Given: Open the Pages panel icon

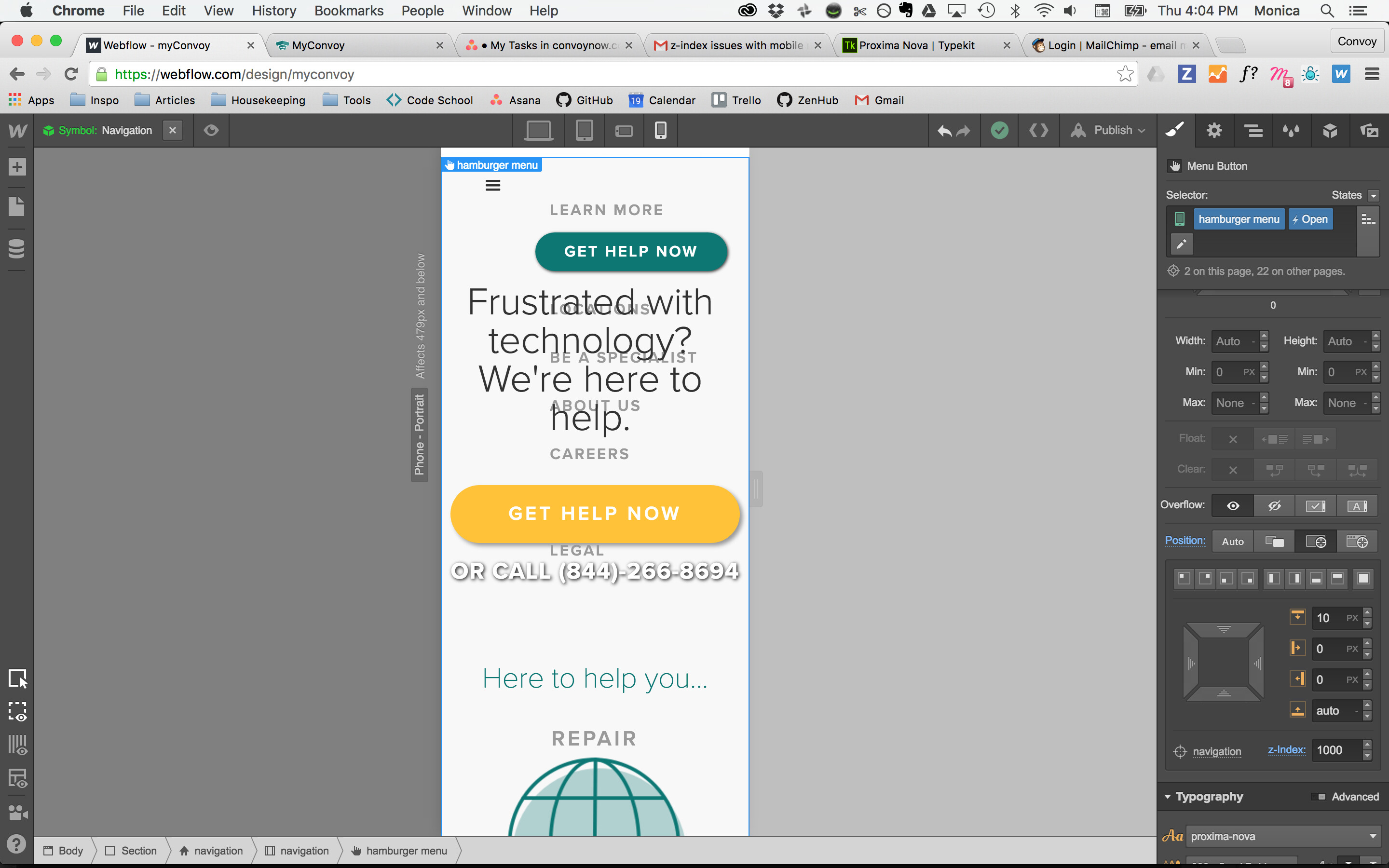Looking at the screenshot, I should tap(17, 207).
